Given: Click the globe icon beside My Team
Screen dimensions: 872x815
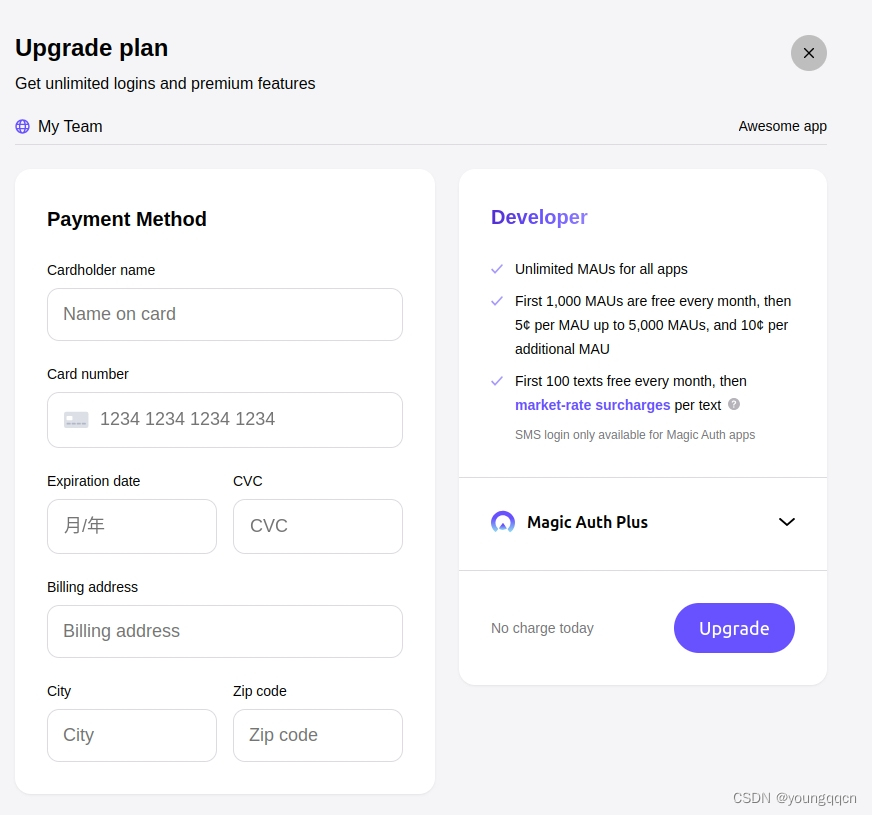Looking at the screenshot, I should pos(22,126).
